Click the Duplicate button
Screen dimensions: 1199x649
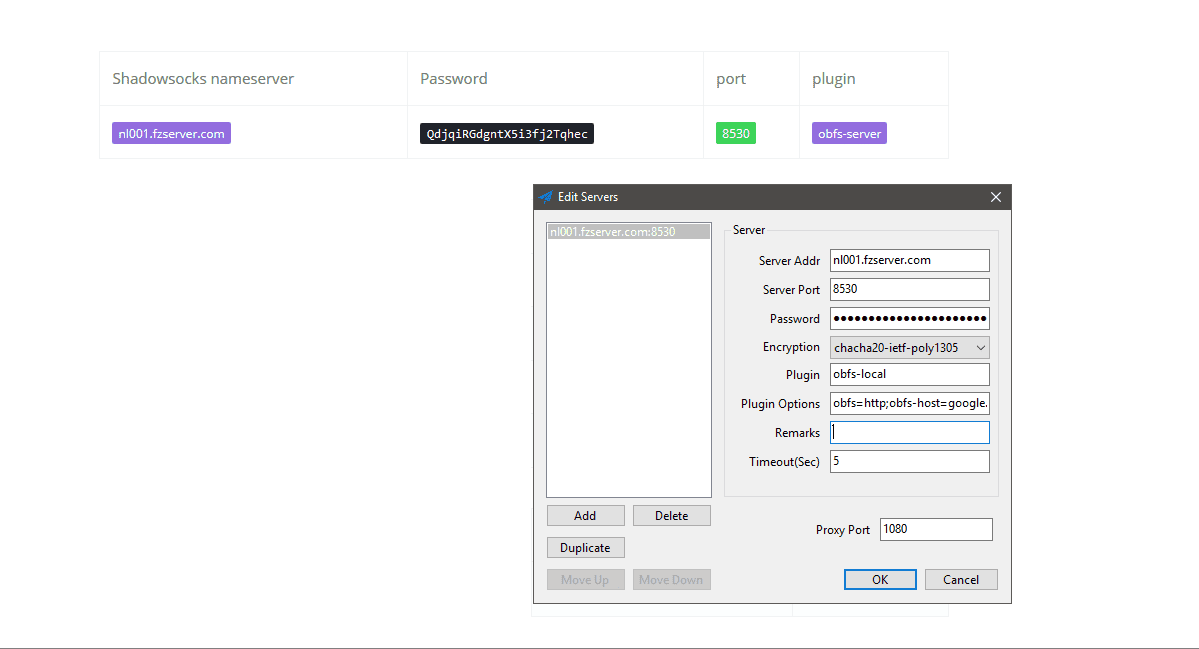point(585,548)
